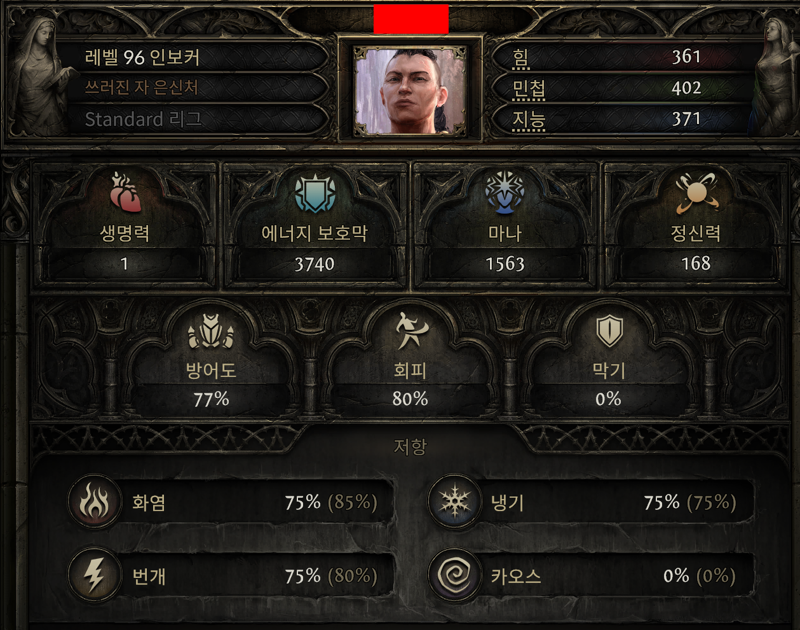Screen dimensions: 800x630
Task: Select the lightning bolt resistance icon
Action: (x=94, y=575)
